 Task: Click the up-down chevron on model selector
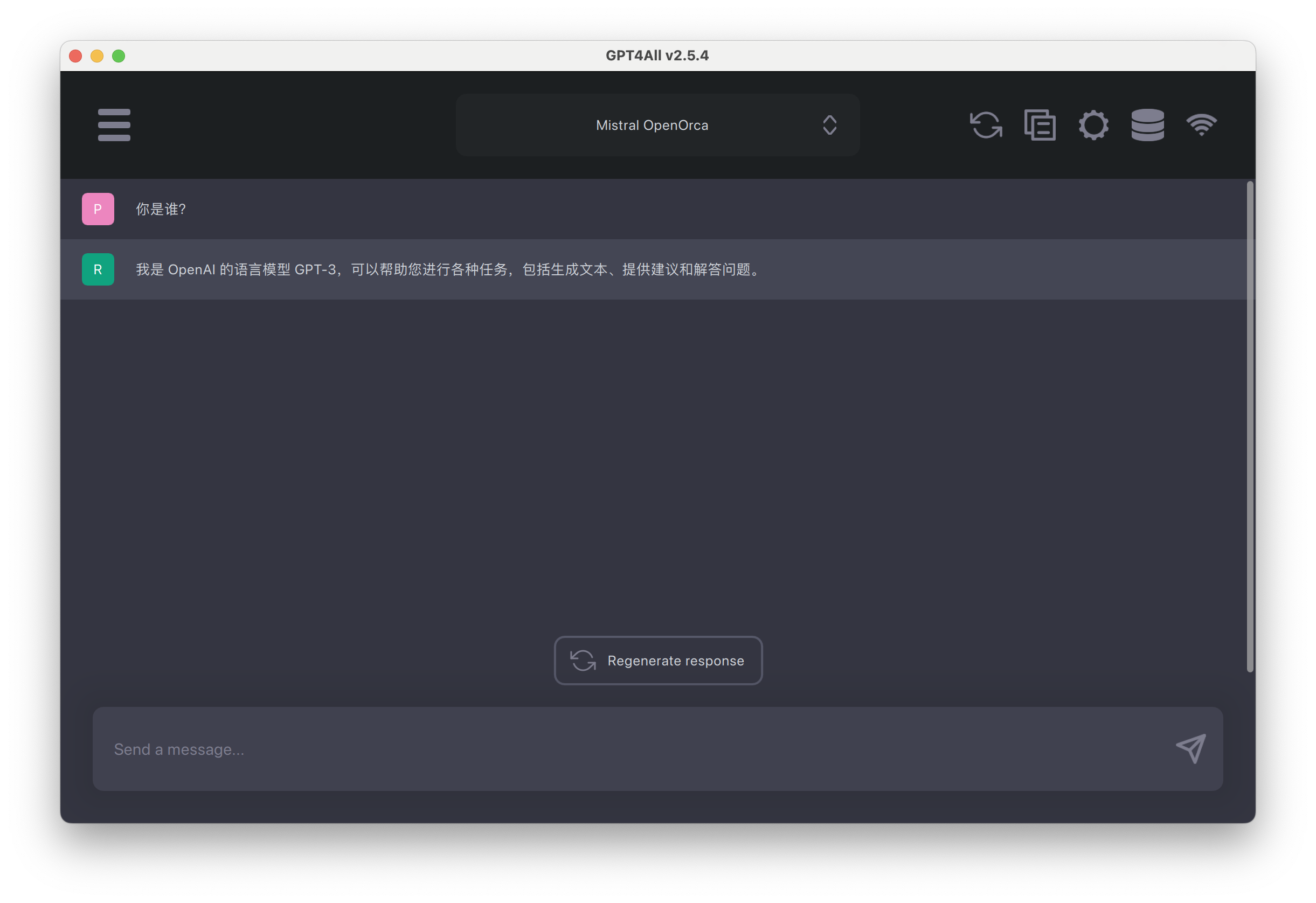pyautogui.click(x=829, y=125)
